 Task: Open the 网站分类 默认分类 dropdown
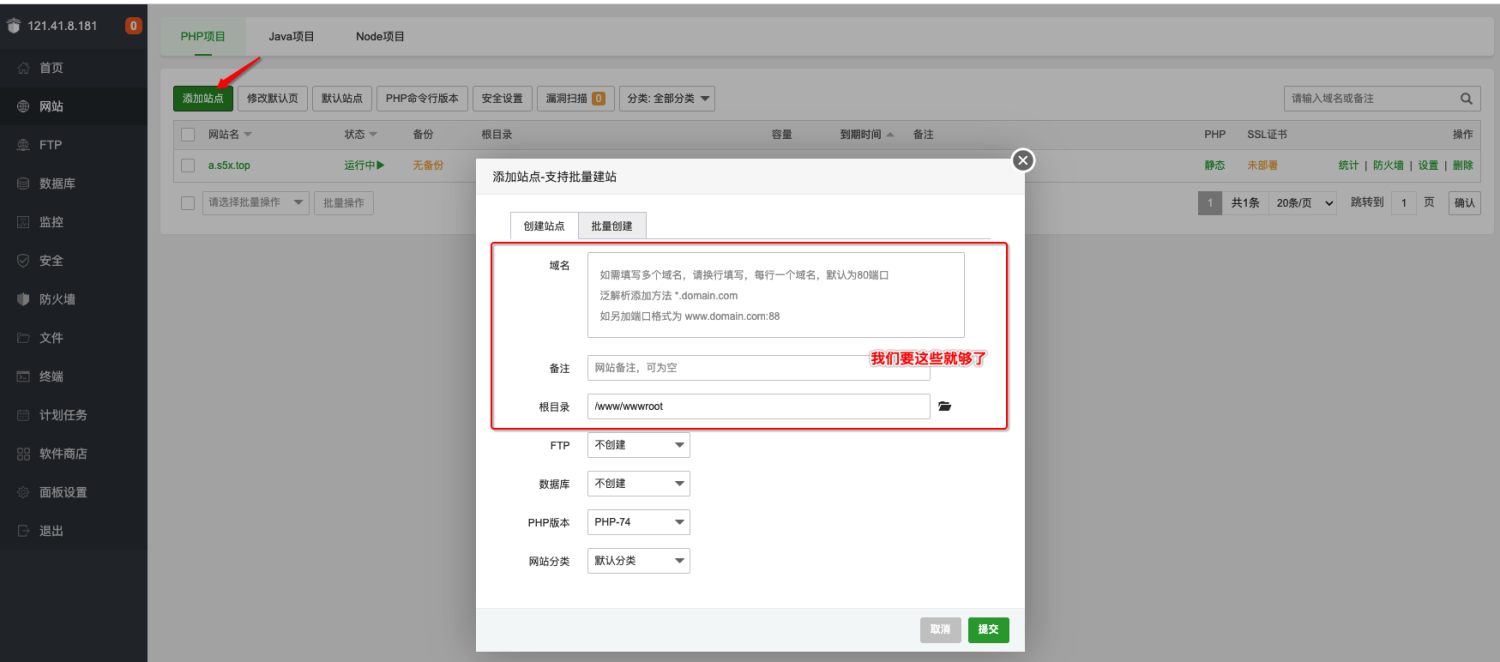(x=638, y=561)
